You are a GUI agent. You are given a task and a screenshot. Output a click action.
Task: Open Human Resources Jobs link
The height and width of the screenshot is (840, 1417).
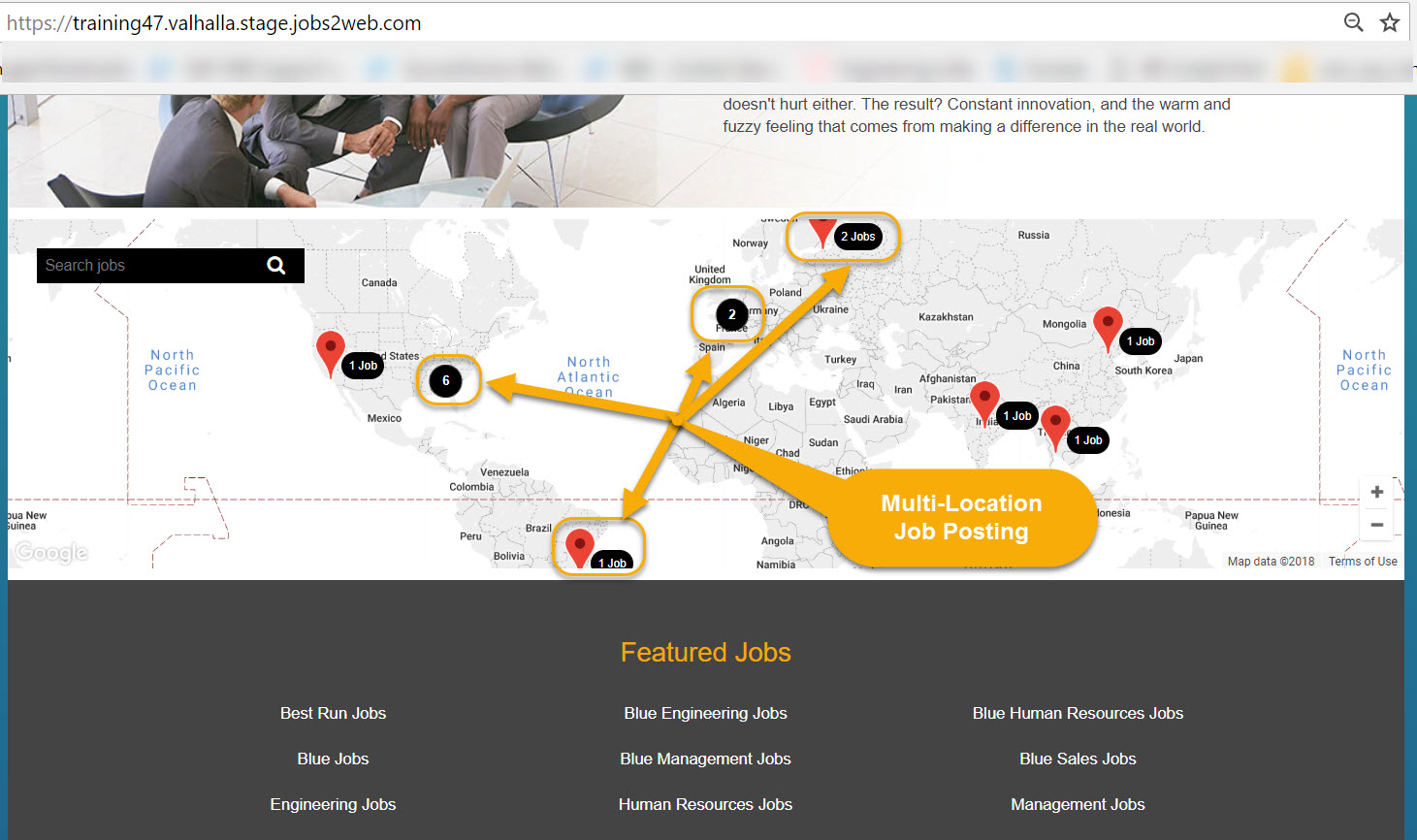click(705, 804)
